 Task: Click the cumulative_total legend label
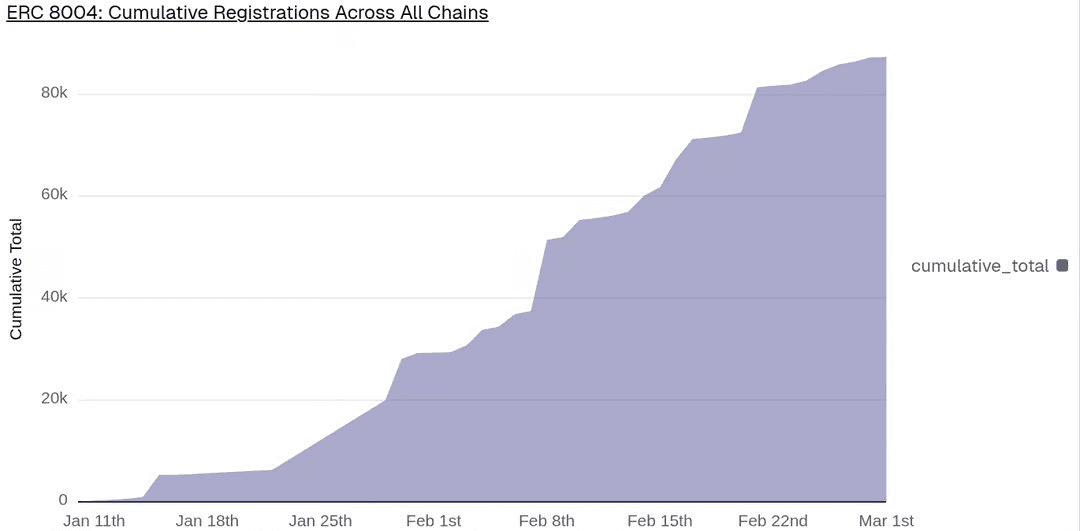tap(979, 266)
